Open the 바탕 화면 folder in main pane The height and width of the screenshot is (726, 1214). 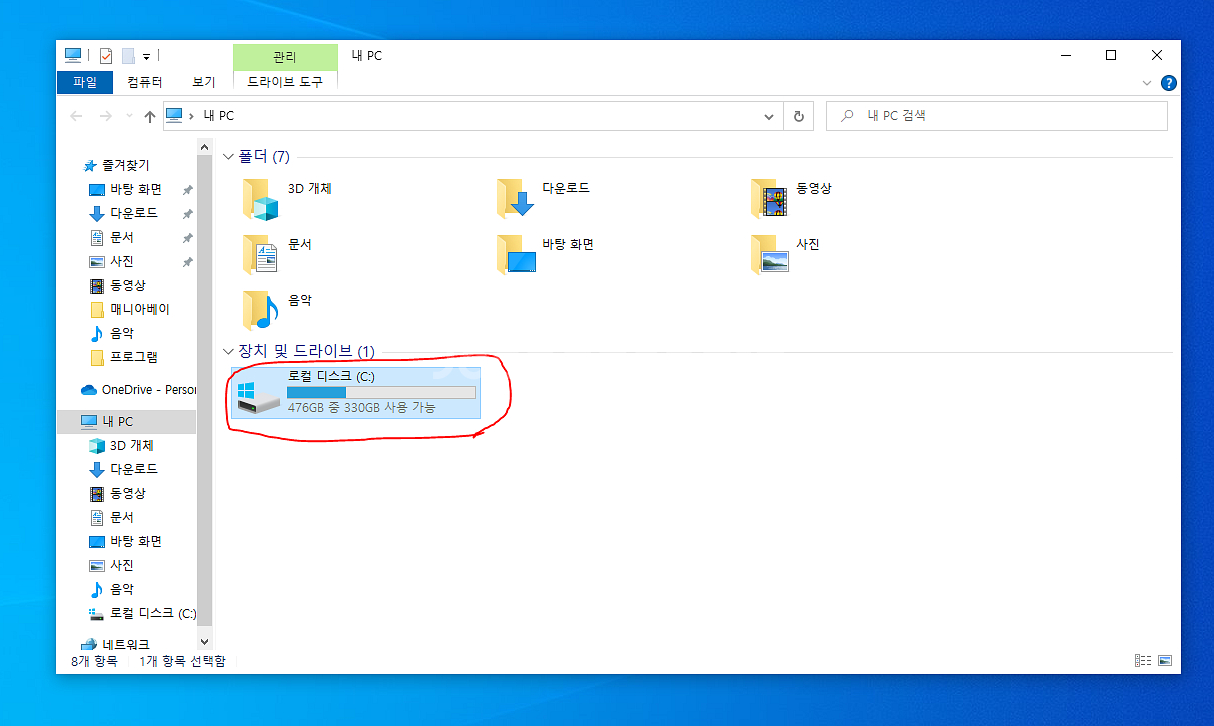coord(545,254)
